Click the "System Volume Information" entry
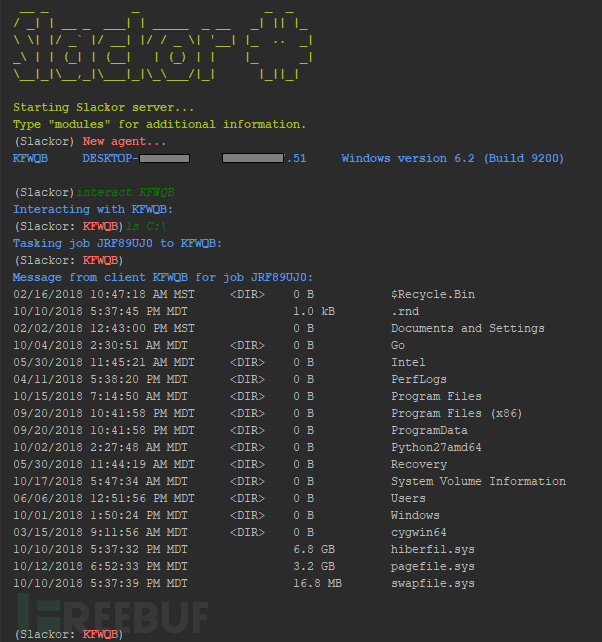Viewport: 602px width, 642px height. (x=478, y=482)
